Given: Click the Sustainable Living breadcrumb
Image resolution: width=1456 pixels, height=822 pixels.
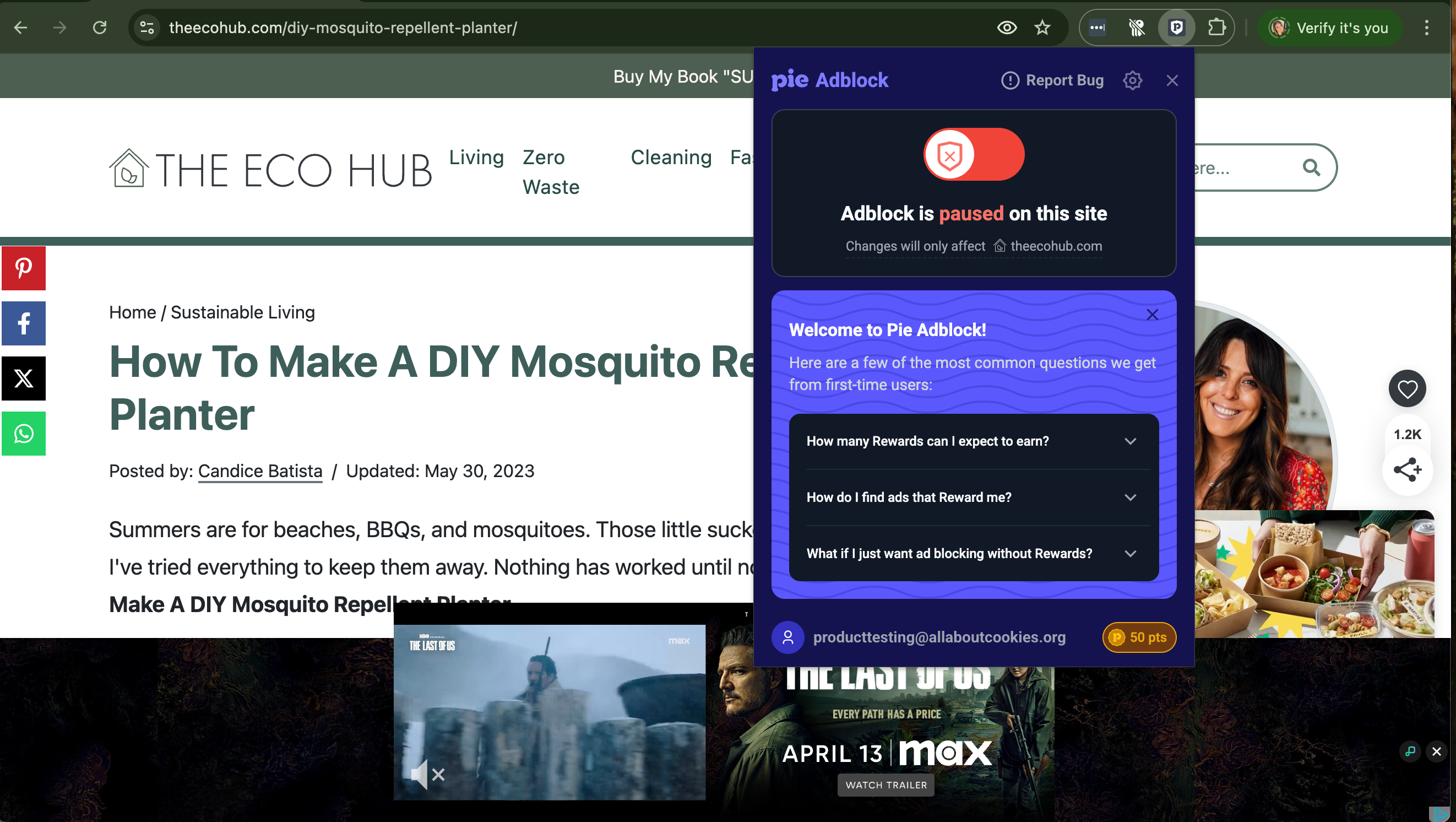Looking at the screenshot, I should coord(242,312).
